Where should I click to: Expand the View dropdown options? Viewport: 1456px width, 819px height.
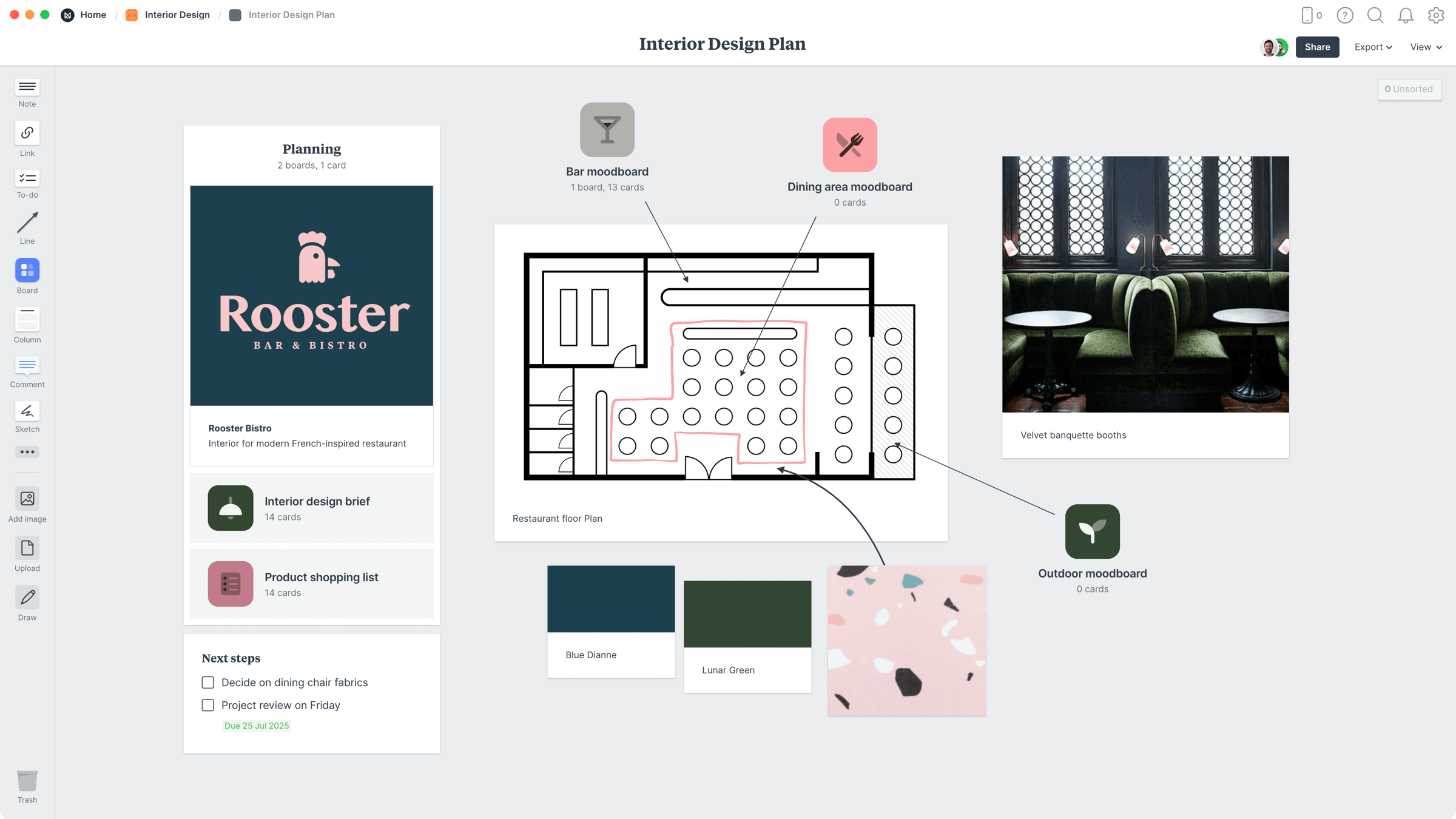tap(1424, 47)
